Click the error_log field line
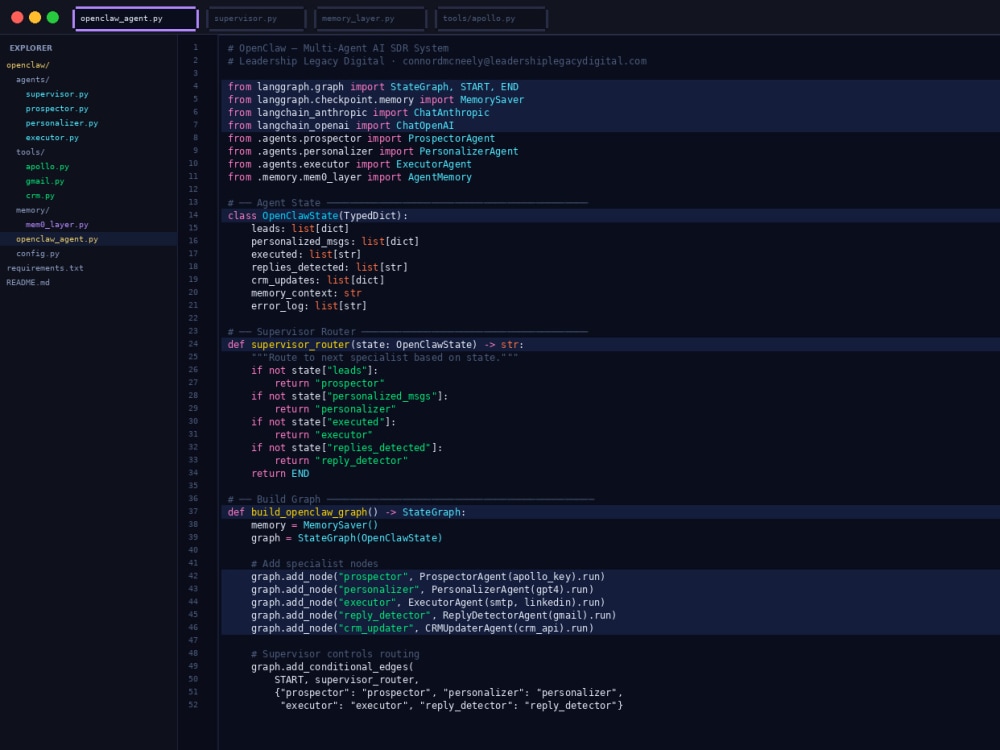 (x=309, y=306)
